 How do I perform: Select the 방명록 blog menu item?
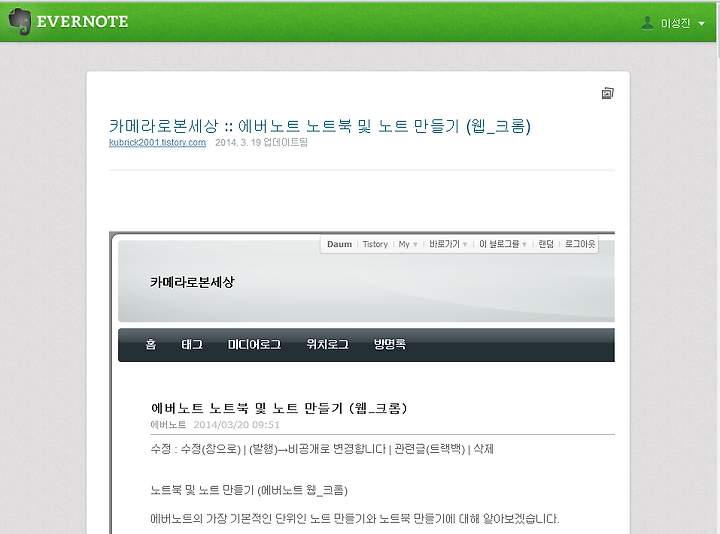click(390, 344)
